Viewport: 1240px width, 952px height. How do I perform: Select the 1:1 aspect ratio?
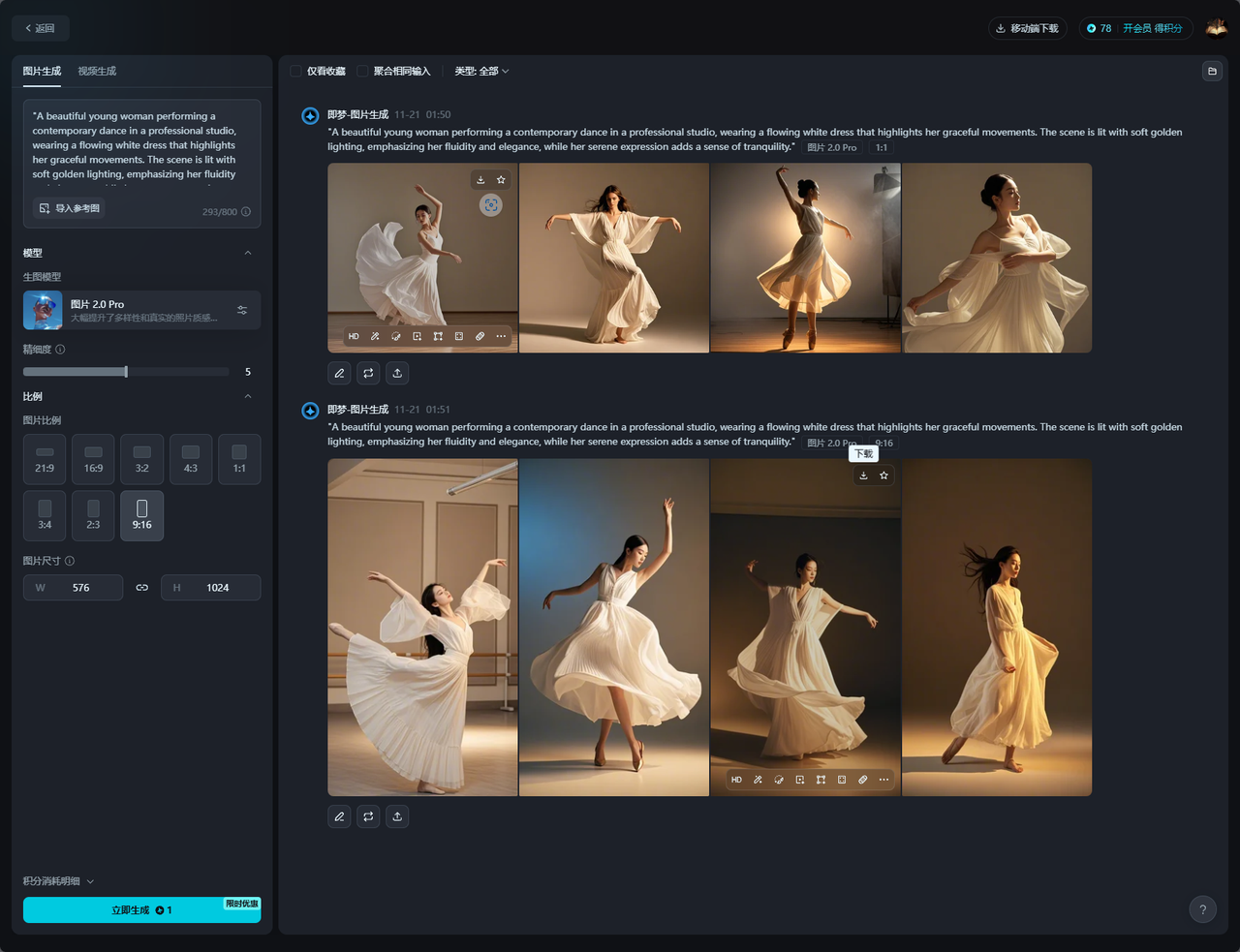point(239,459)
